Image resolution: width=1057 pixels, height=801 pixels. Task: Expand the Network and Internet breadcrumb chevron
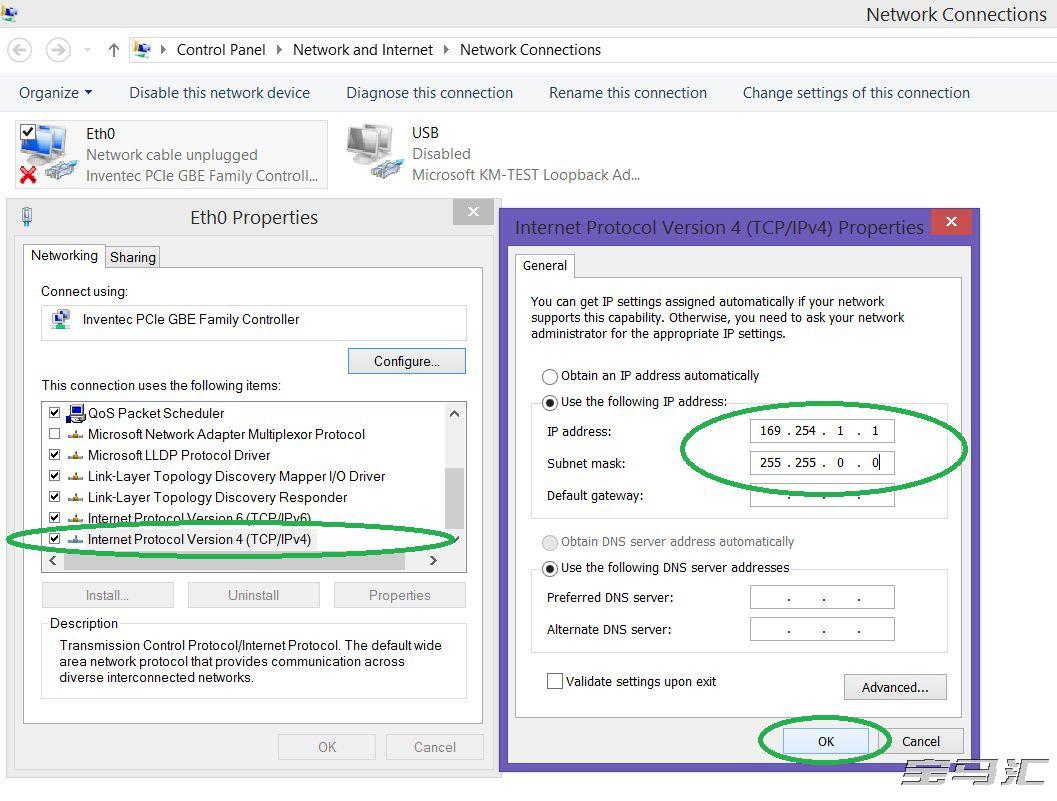(x=446, y=50)
